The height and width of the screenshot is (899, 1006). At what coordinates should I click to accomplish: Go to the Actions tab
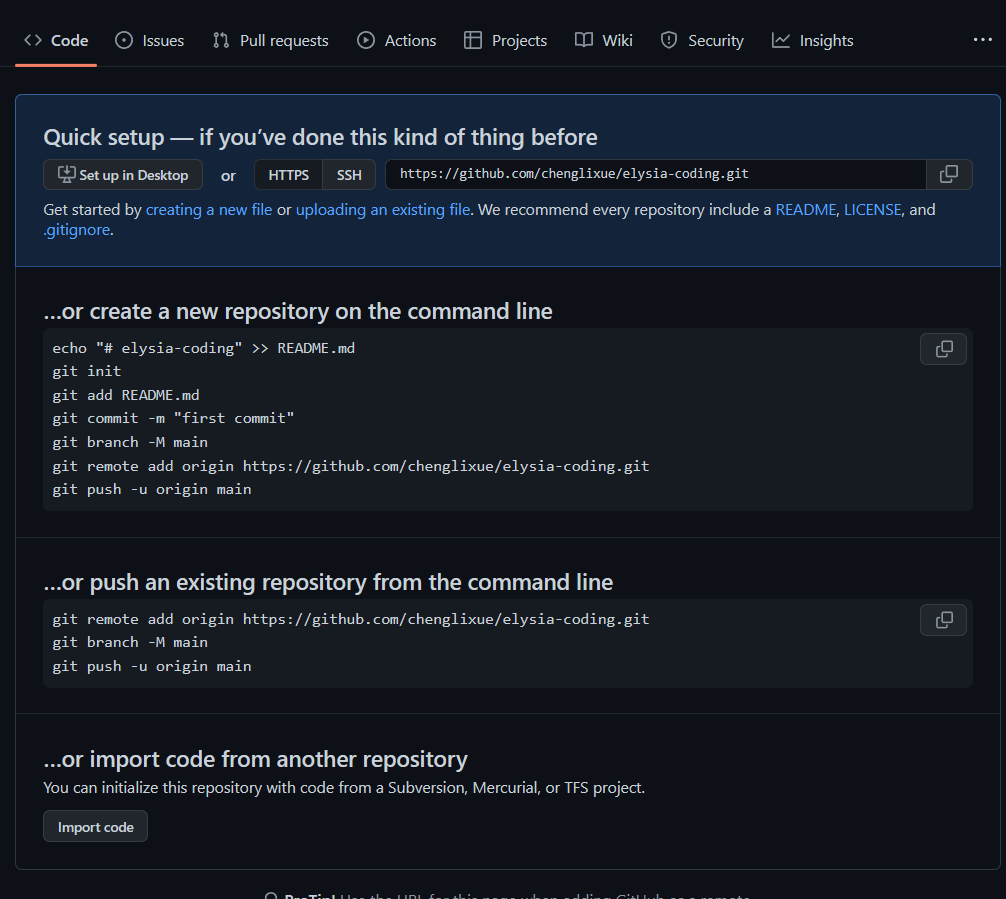(x=397, y=41)
